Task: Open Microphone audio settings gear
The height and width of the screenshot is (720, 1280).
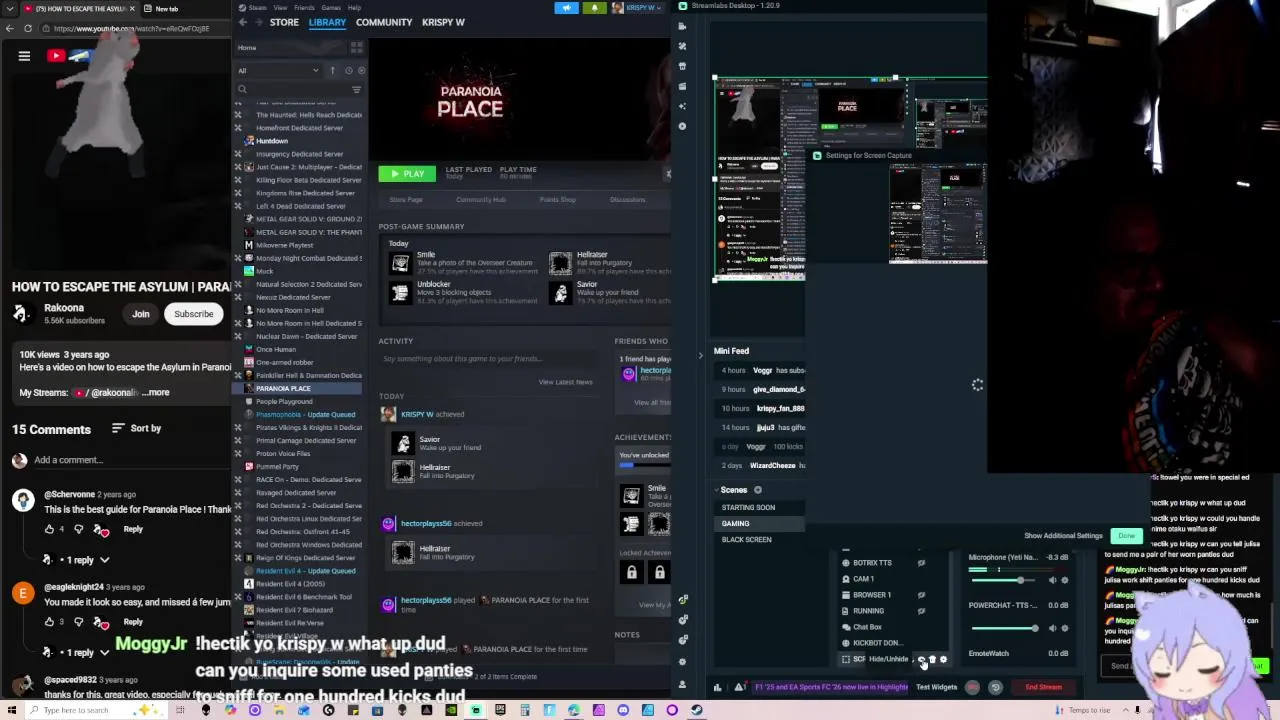Action: [1064, 580]
